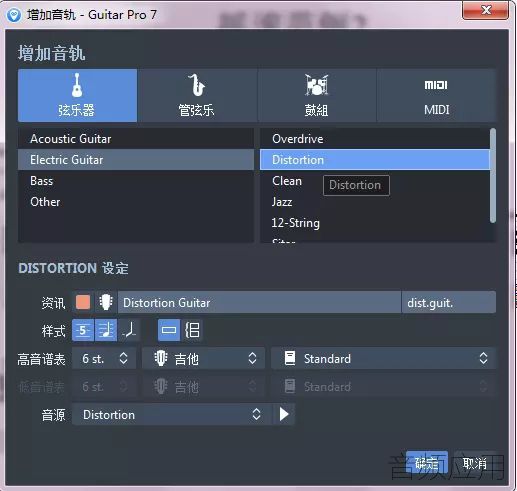
Task: Open the track icon picker (guitar headstock)
Action: [106, 302]
